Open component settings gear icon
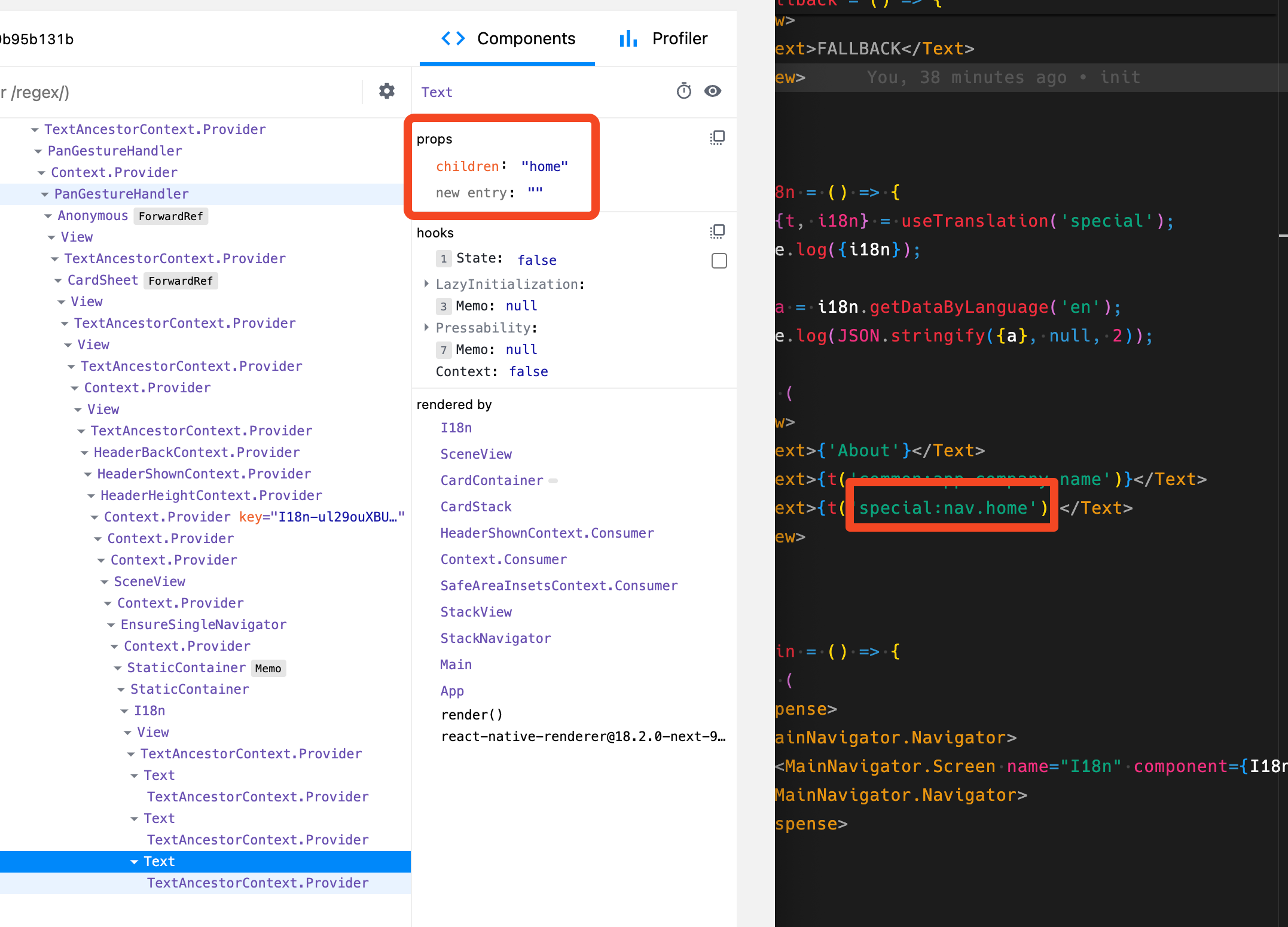This screenshot has height=927, width=1288. 387,92
